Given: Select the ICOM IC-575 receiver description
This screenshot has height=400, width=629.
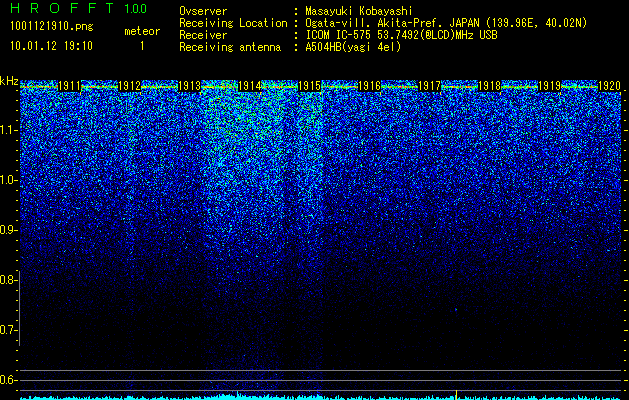Looking at the screenshot, I should point(401,35).
